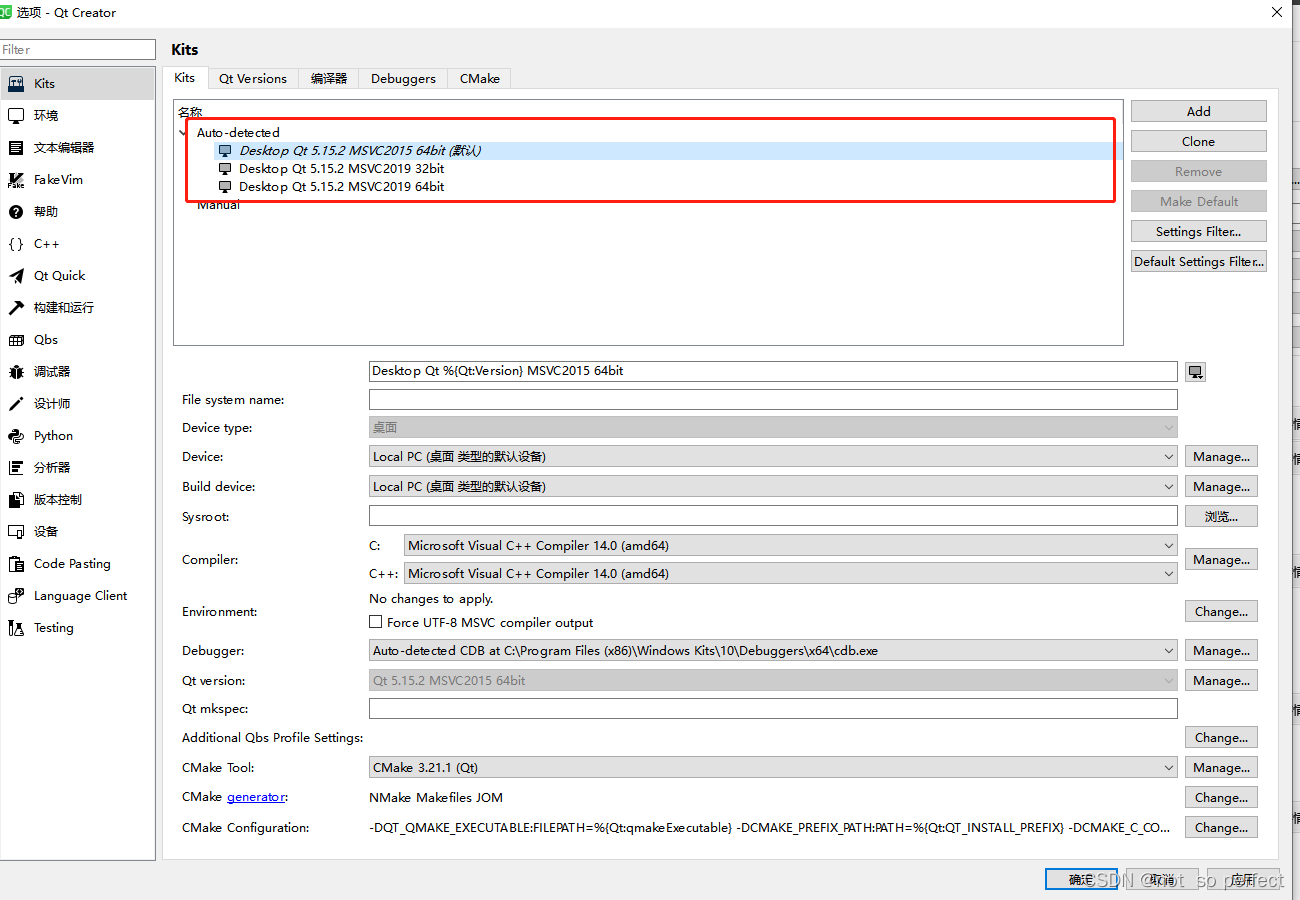Click the Clone kit button
Image resolution: width=1300 pixels, height=900 pixels.
(1198, 141)
